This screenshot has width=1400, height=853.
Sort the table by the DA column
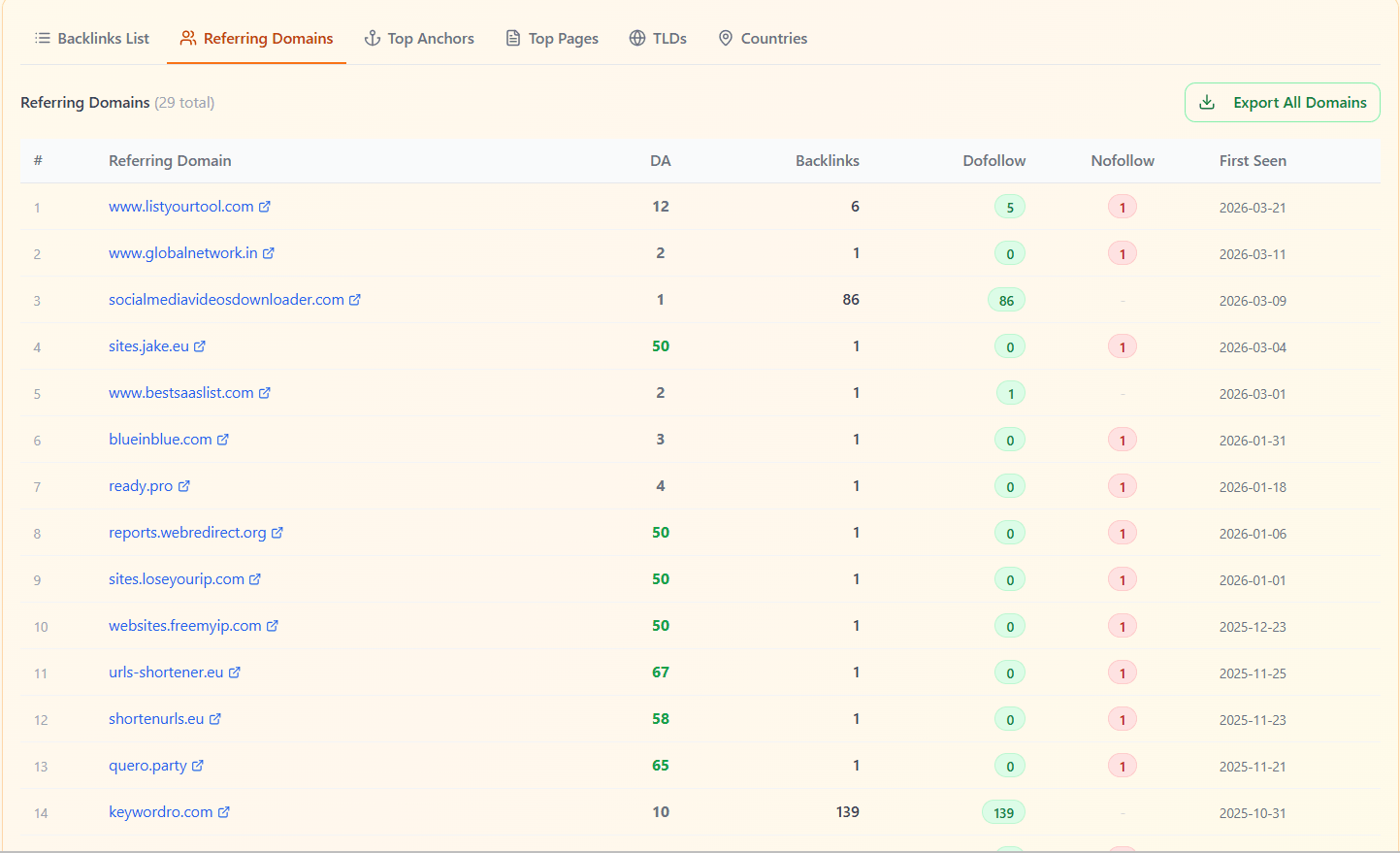pos(661,161)
